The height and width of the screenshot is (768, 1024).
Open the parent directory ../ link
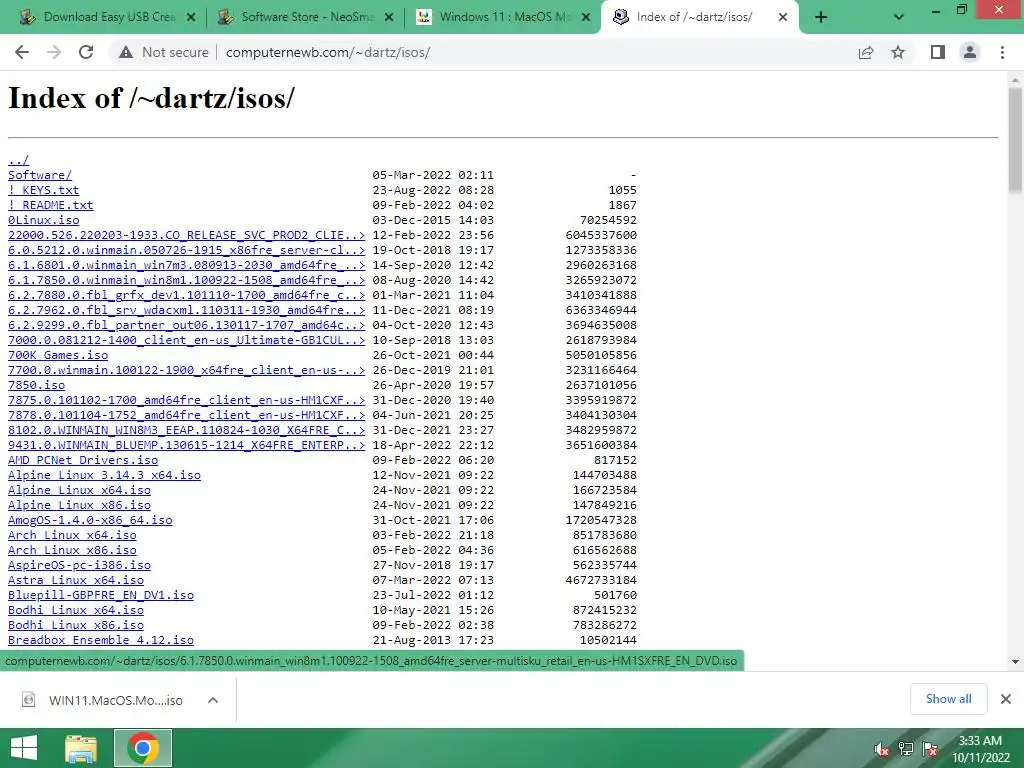click(x=18, y=160)
